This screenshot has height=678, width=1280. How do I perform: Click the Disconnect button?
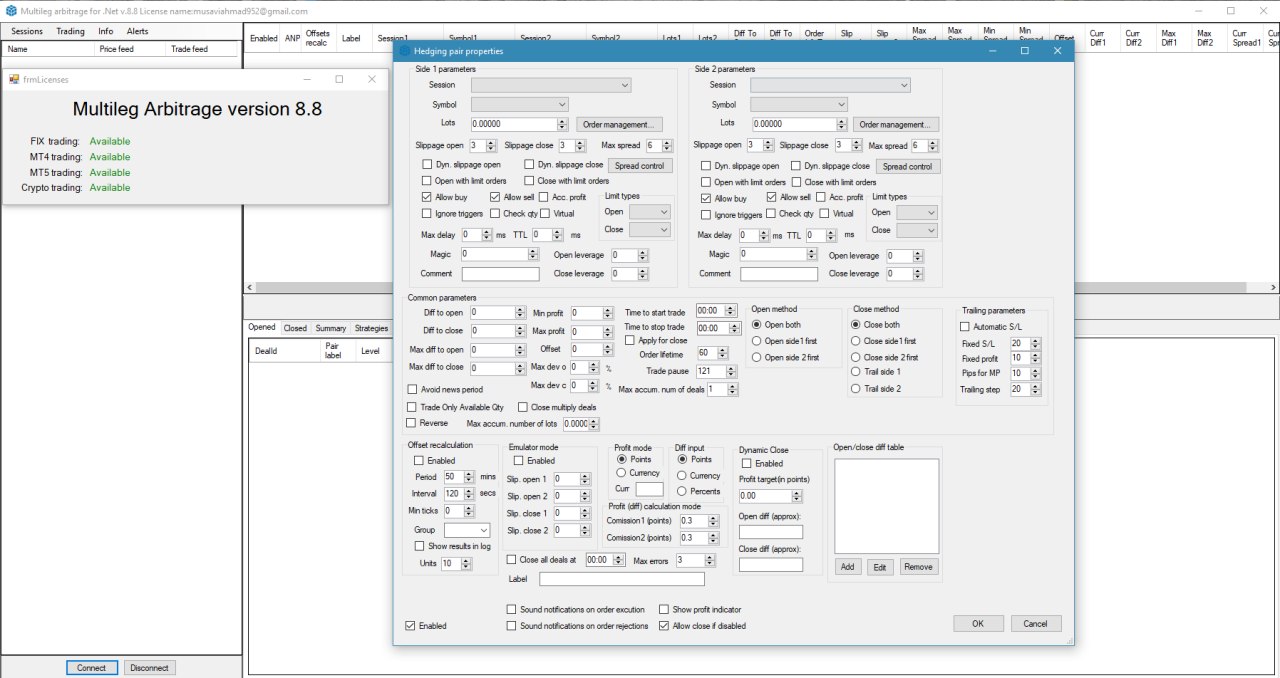pos(149,668)
